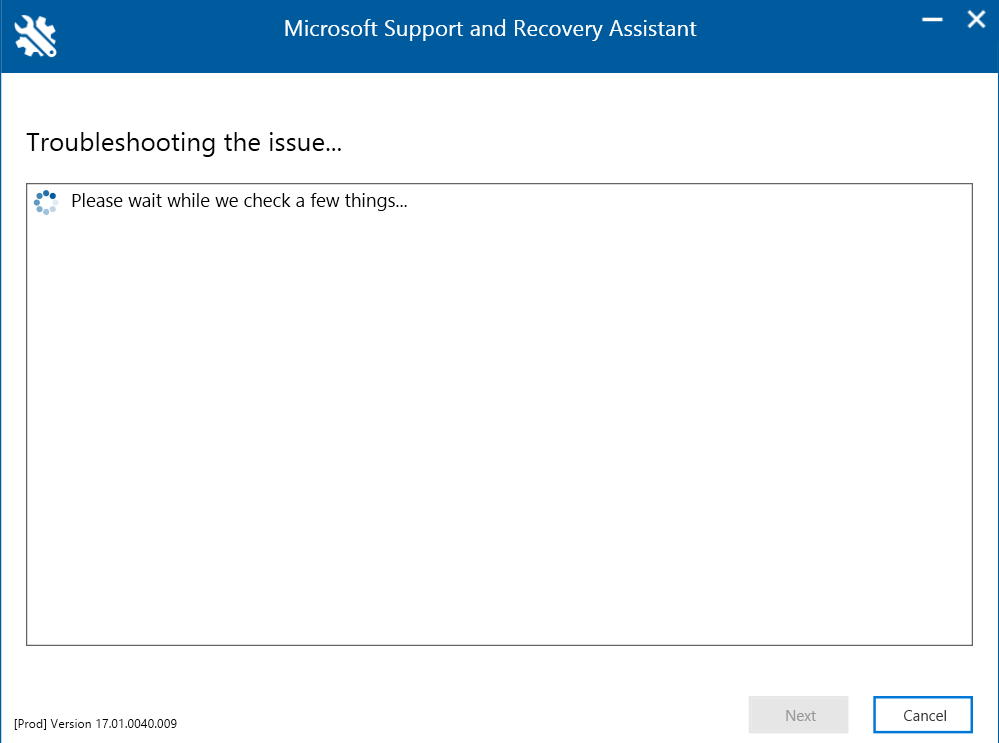
Task: Click the 'Troubleshooting the issue...' heading
Action: tap(184, 142)
